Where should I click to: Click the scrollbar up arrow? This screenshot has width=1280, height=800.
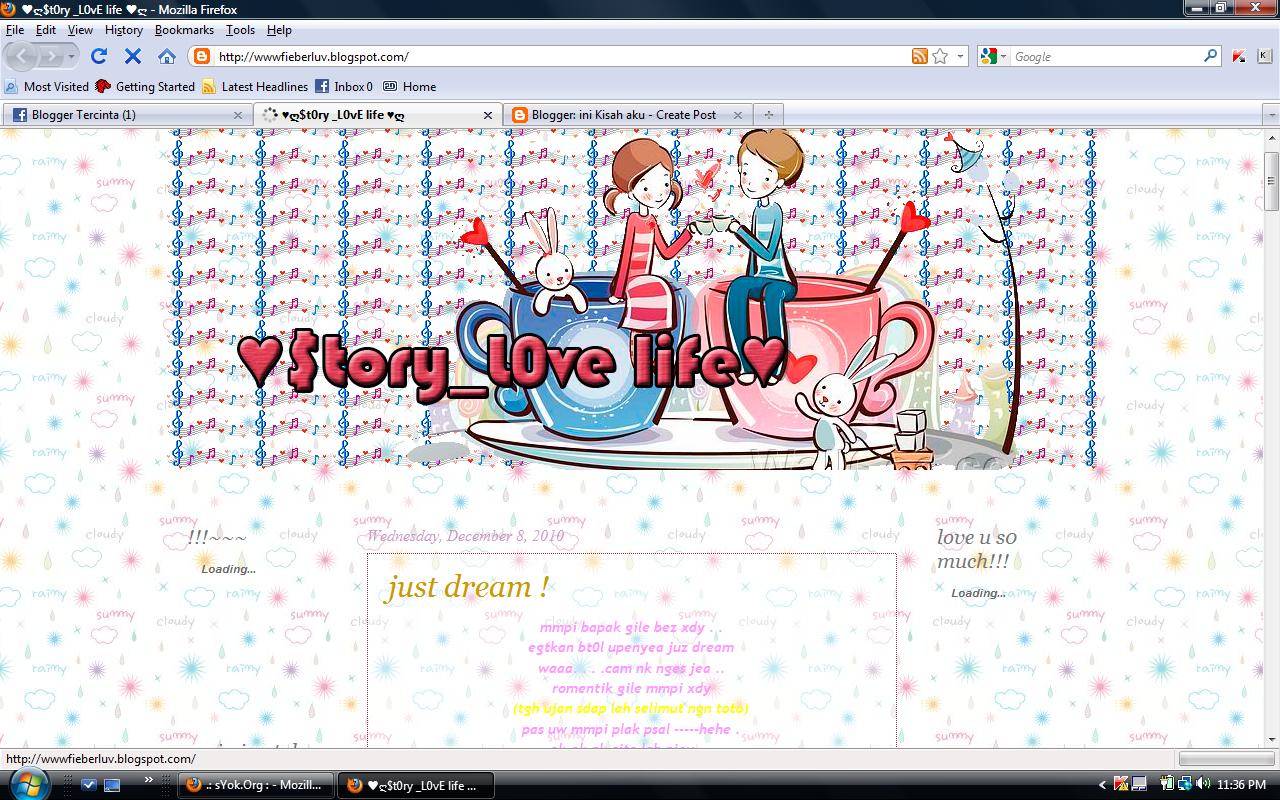[1272, 137]
